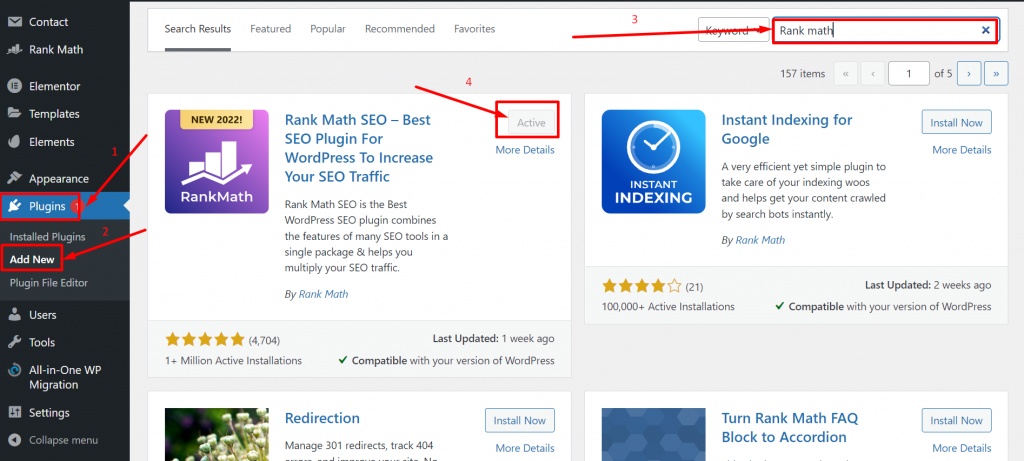Click the Settings sidebar icon
The image size is (1024, 461).
click(x=14, y=413)
